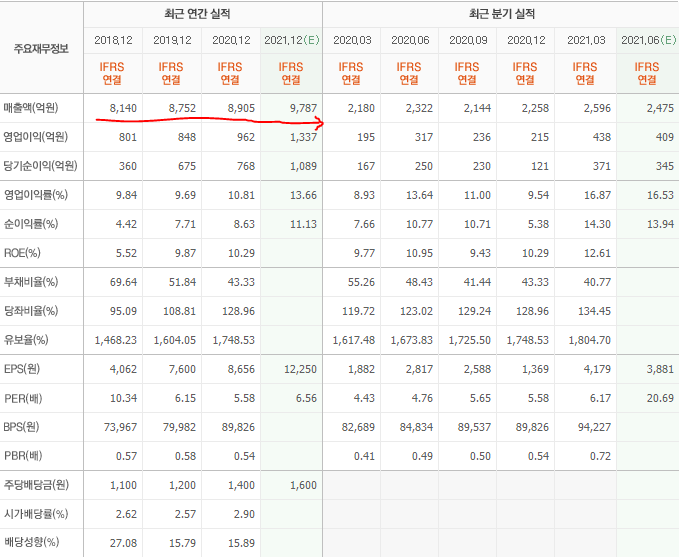Click the 주요재무정보 header cell
This screenshot has height=557, width=683.
[x=41, y=48]
